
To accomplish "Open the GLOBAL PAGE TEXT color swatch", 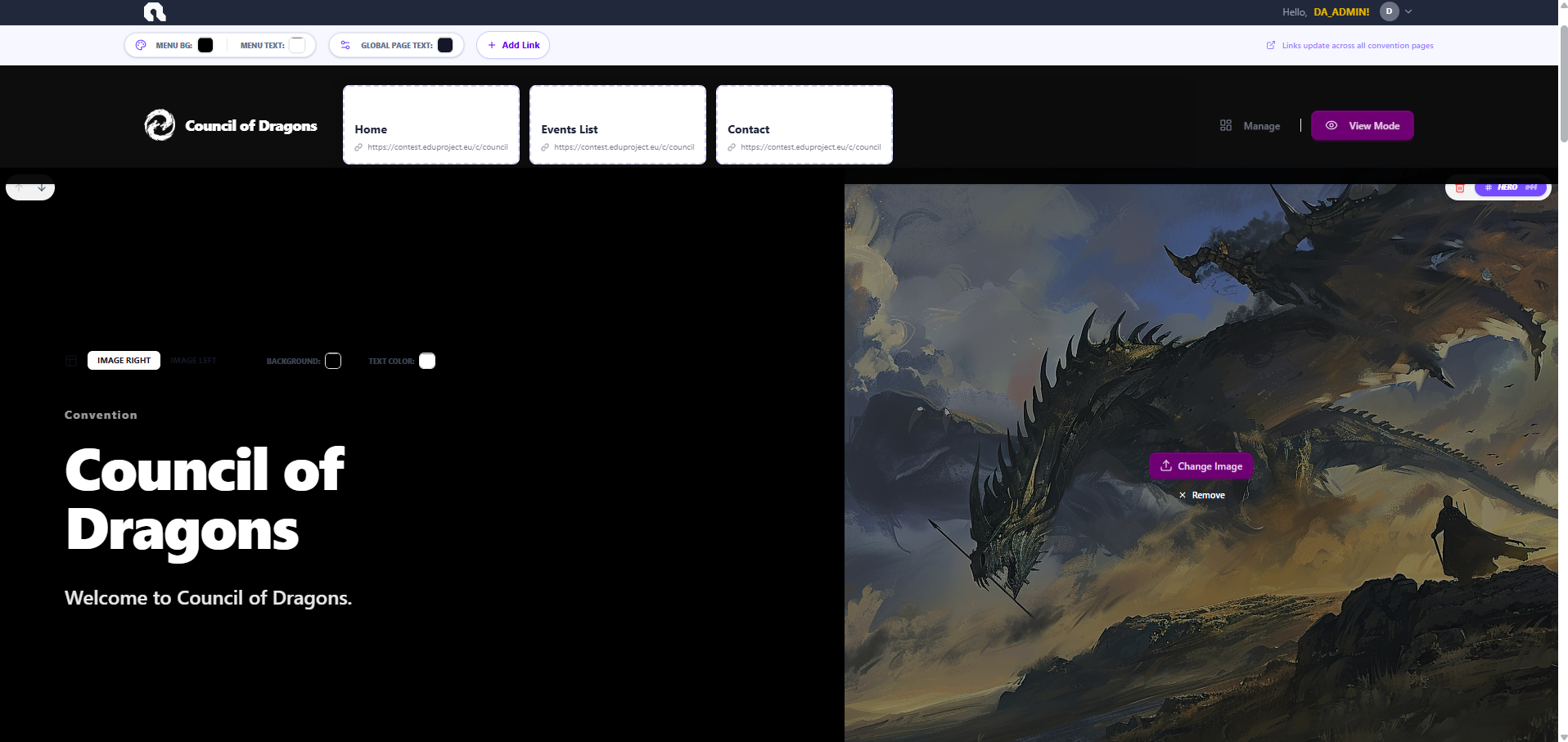I will [x=445, y=45].
